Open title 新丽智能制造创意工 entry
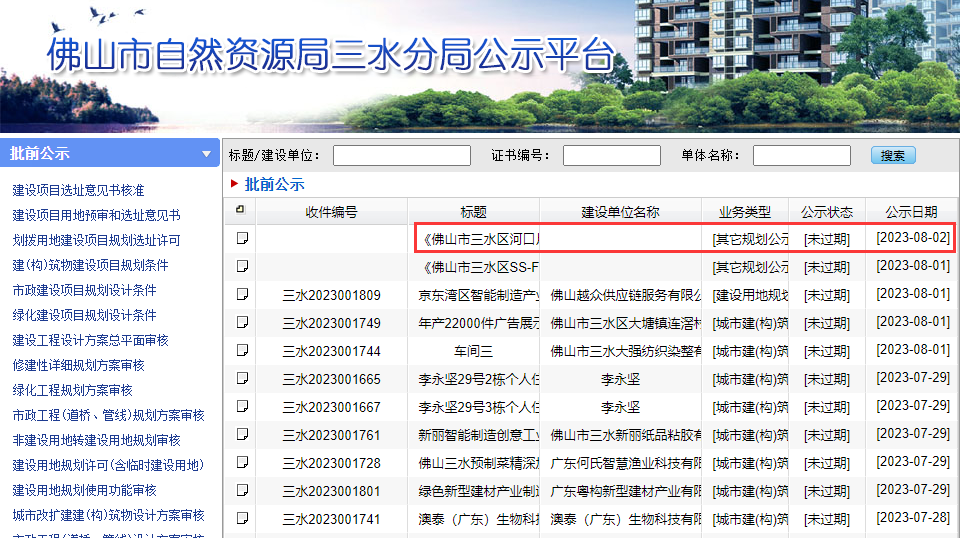The height and width of the screenshot is (538, 968). [478, 435]
